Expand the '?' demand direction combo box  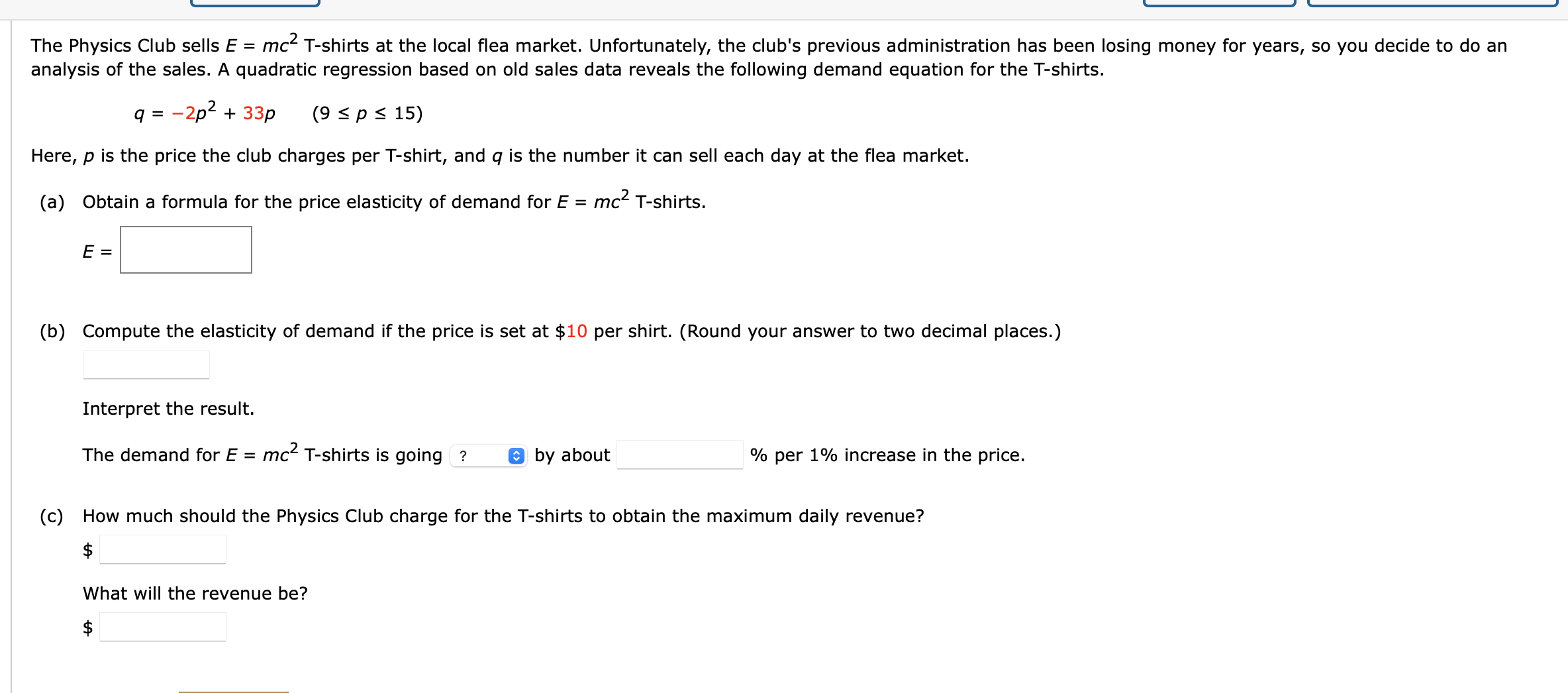[488, 456]
